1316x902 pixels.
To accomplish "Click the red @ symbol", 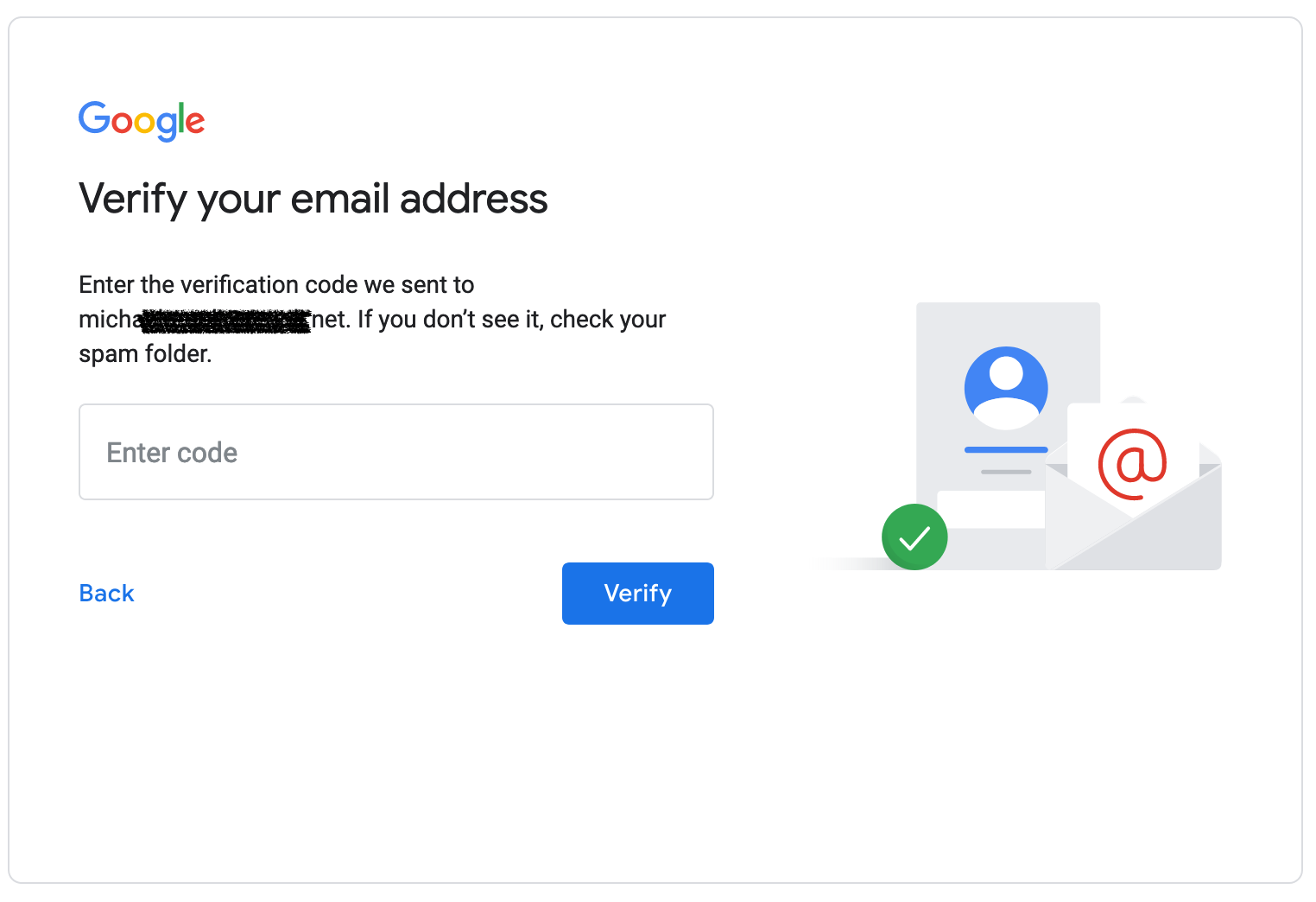I will (x=1132, y=464).
